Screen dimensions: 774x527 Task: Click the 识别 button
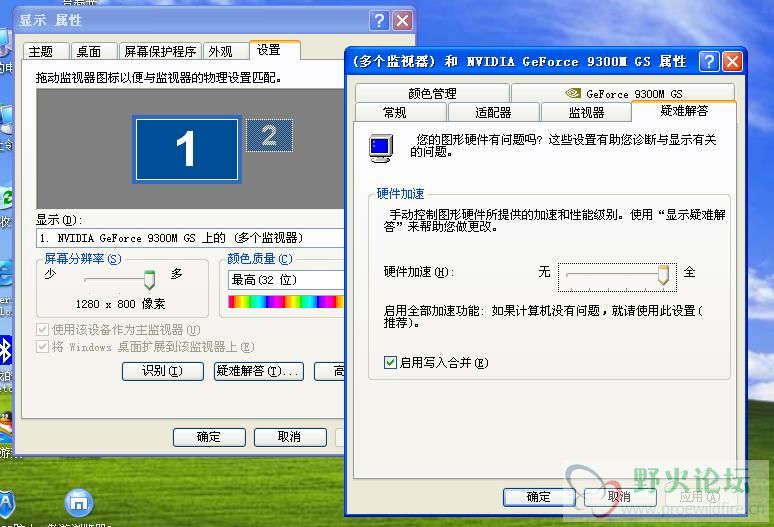point(162,371)
